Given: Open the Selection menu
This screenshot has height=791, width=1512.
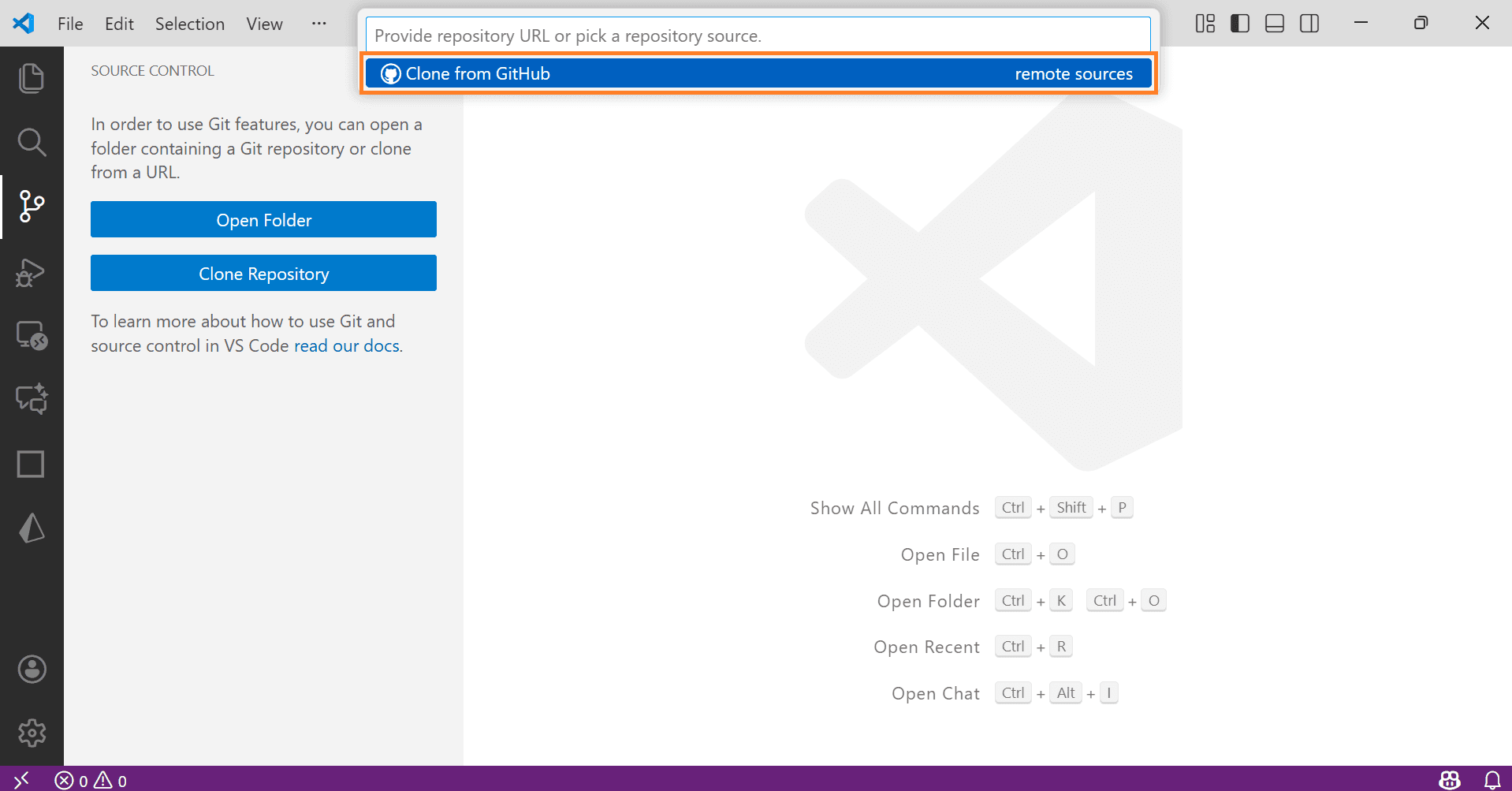Looking at the screenshot, I should coord(189,24).
